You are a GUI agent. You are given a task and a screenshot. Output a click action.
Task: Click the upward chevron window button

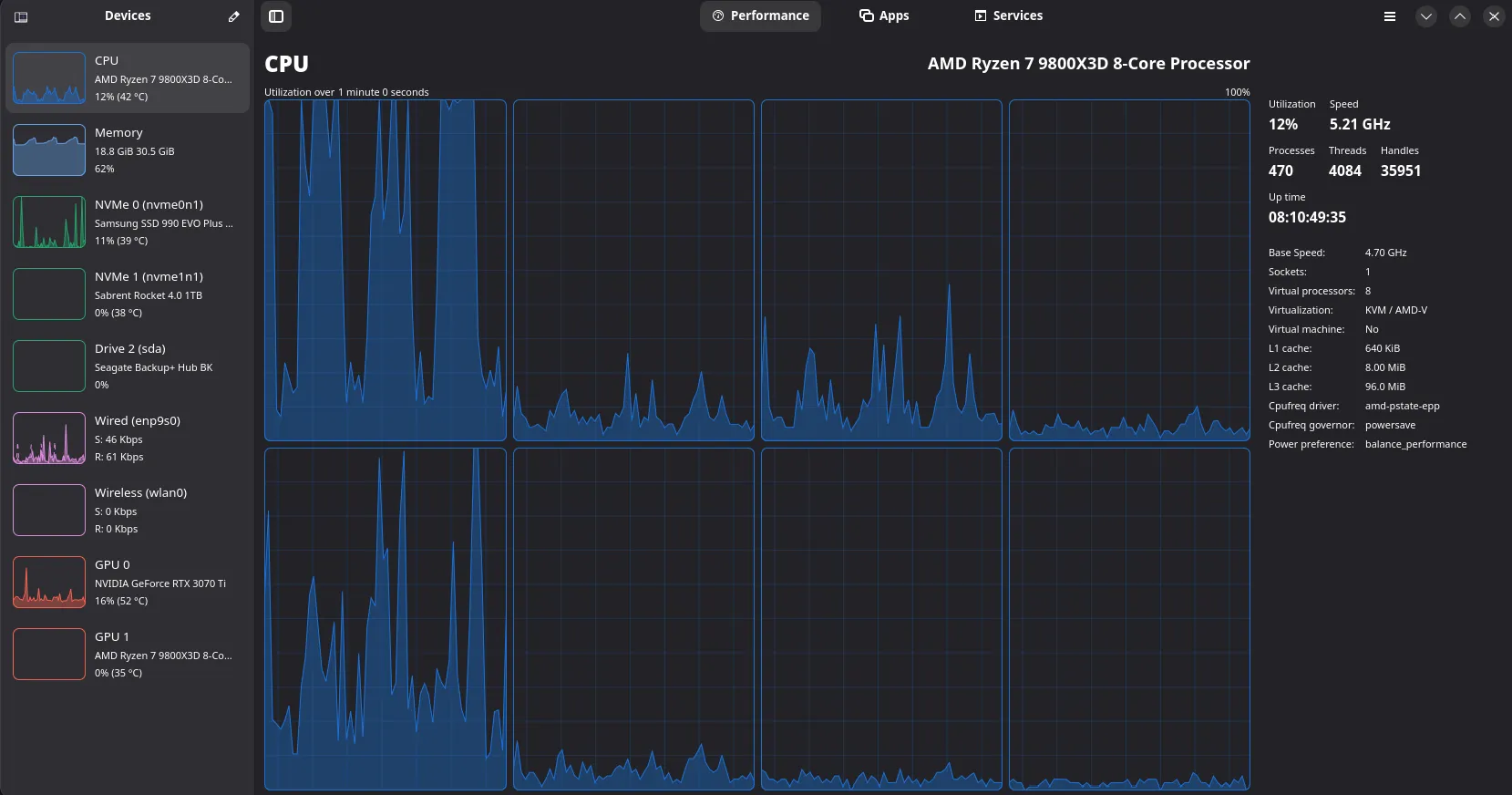tap(1460, 16)
